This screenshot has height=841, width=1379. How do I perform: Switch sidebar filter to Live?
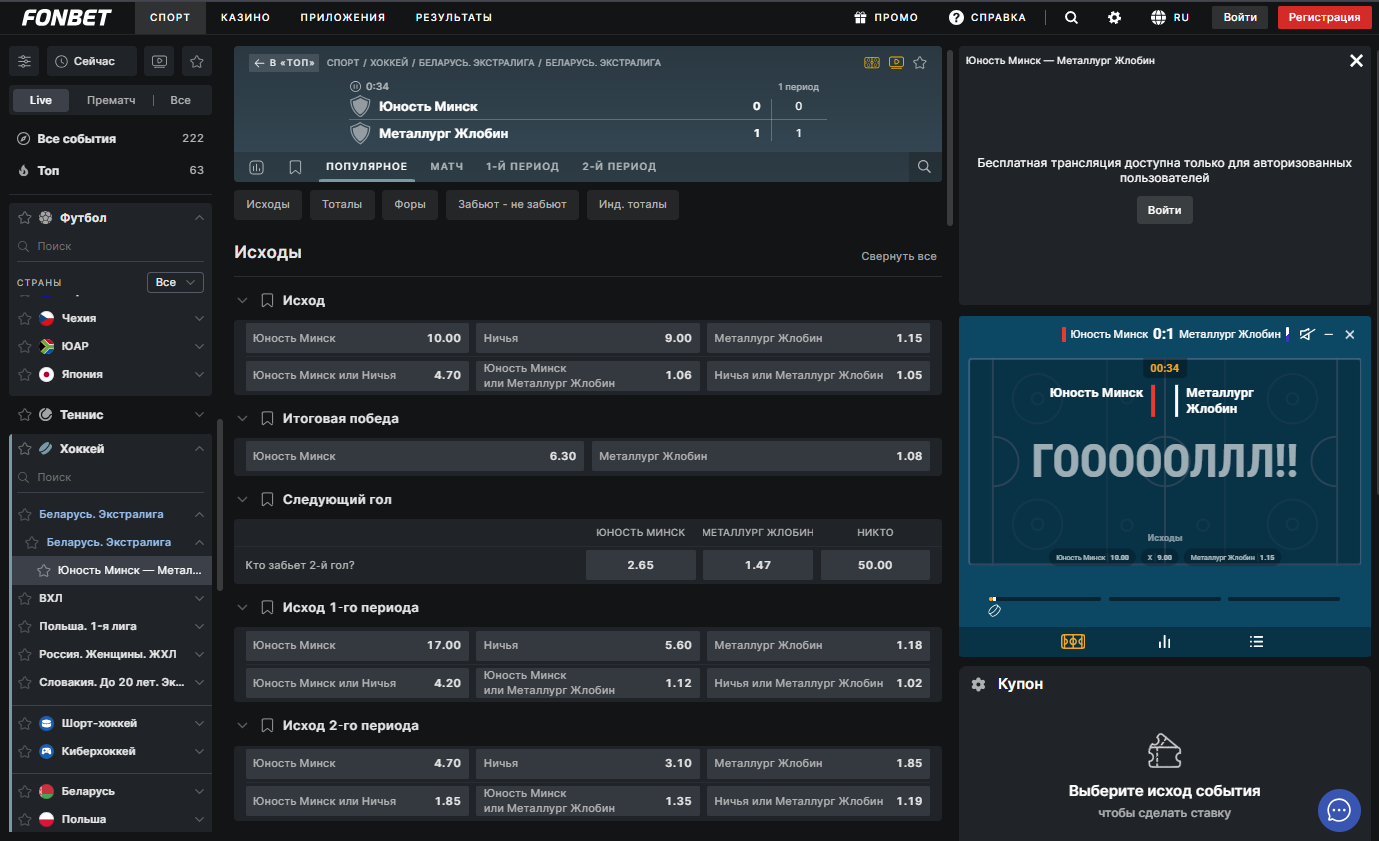[41, 100]
